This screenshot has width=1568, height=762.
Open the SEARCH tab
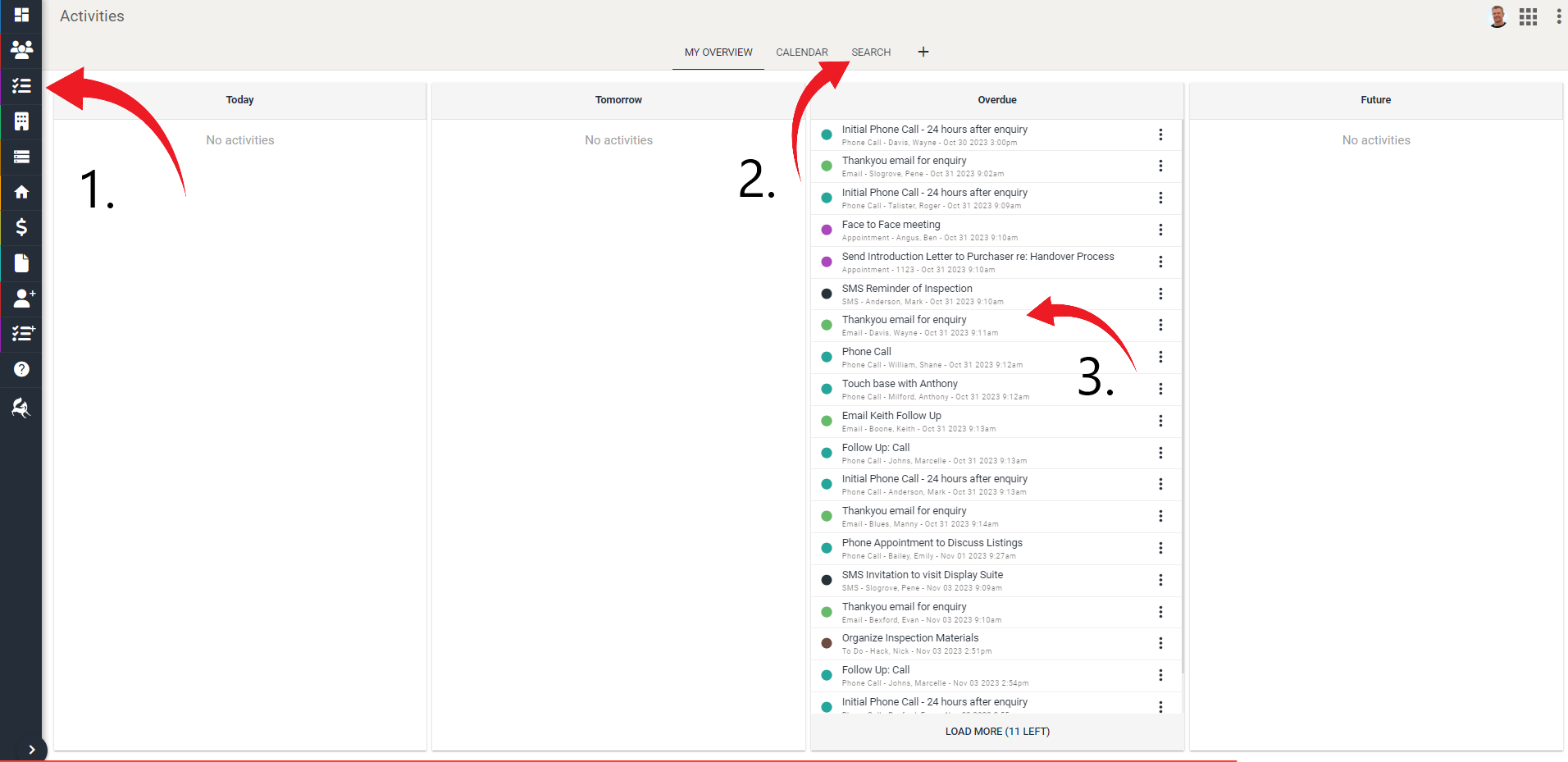click(x=871, y=52)
